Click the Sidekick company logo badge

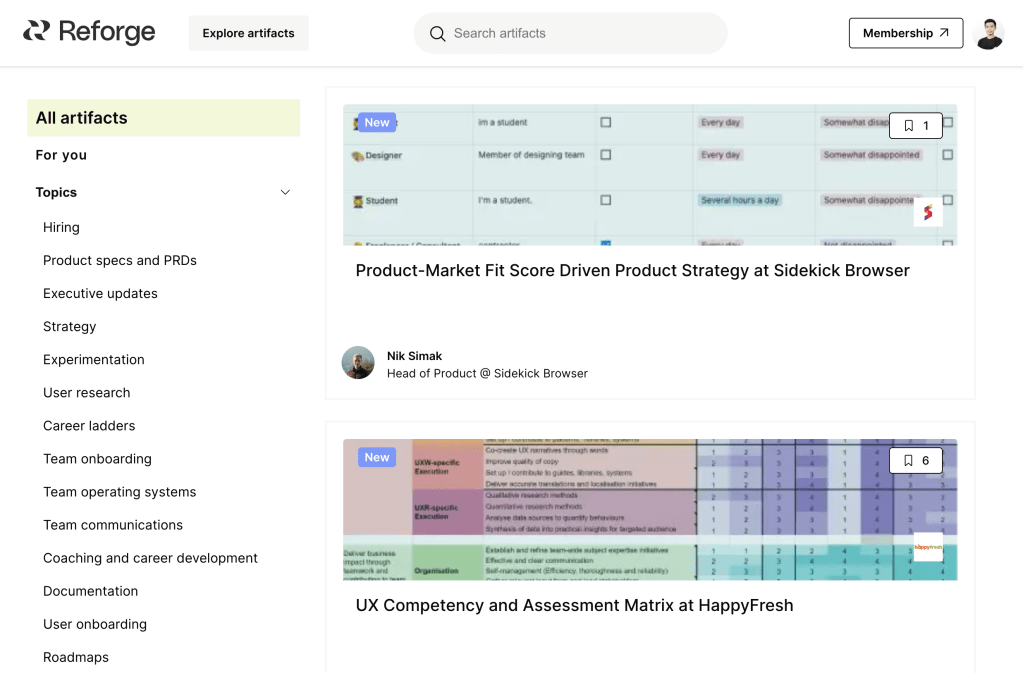[928, 212]
